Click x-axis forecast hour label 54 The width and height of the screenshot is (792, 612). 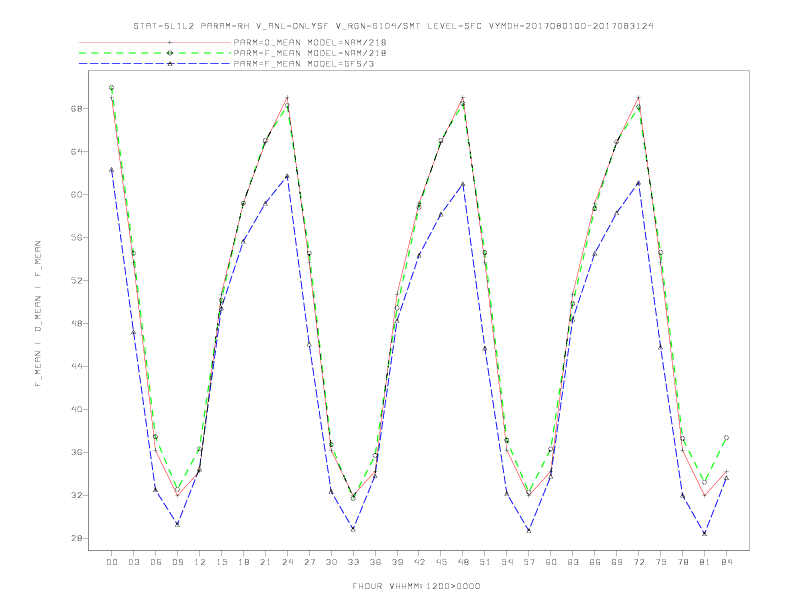click(507, 562)
